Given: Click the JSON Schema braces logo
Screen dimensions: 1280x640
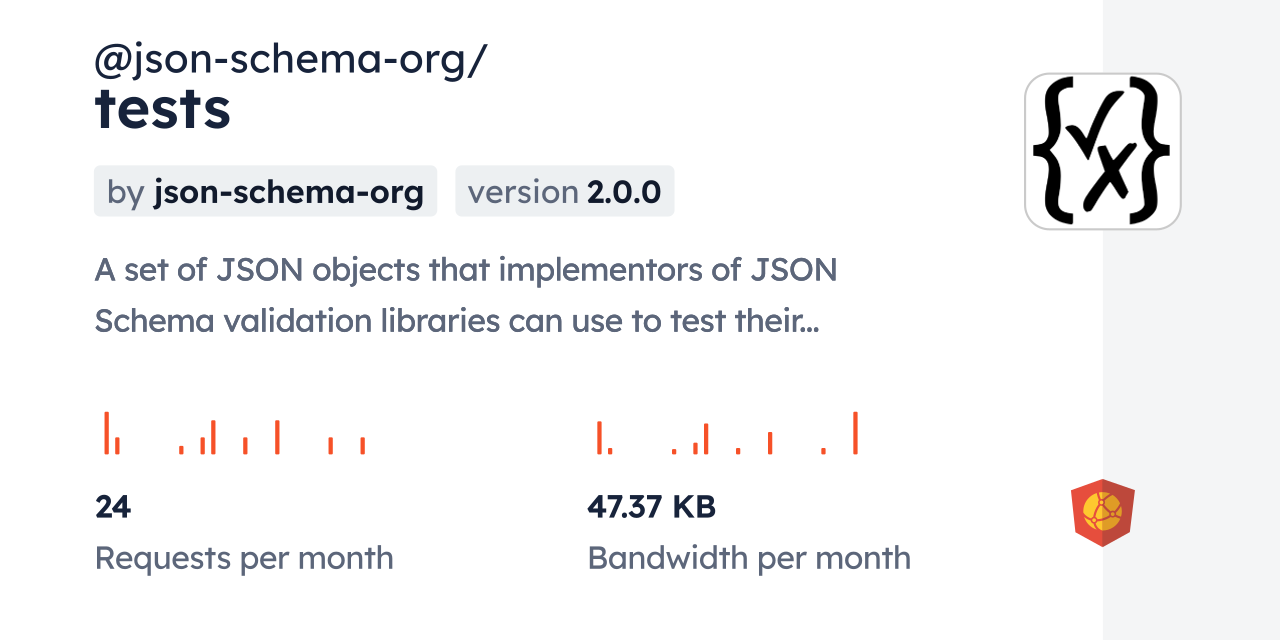Looking at the screenshot, I should pos(1102,151).
